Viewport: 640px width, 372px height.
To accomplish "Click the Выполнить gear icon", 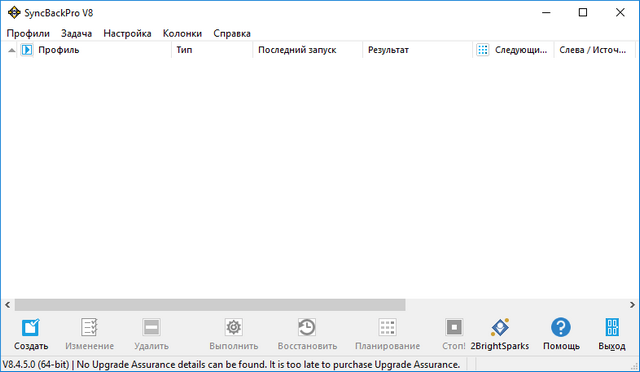I will click(233, 327).
